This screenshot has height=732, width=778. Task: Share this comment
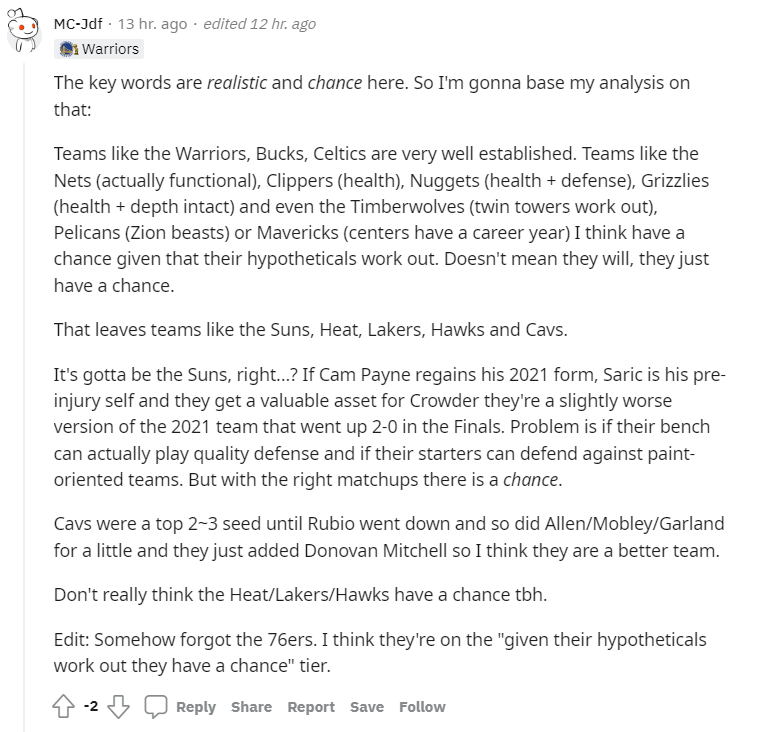[251, 706]
